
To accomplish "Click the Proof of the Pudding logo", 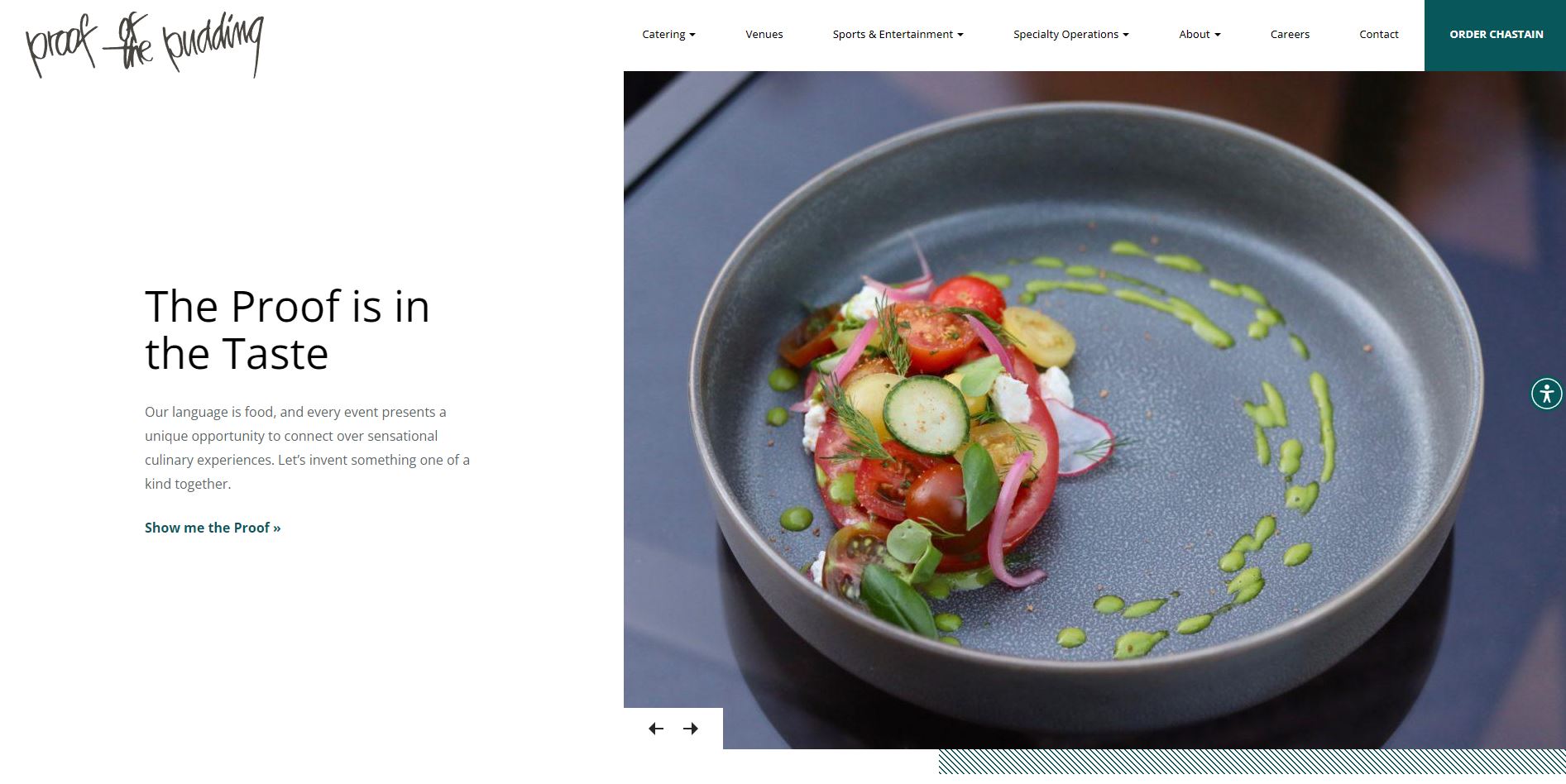I will pos(145,45).
